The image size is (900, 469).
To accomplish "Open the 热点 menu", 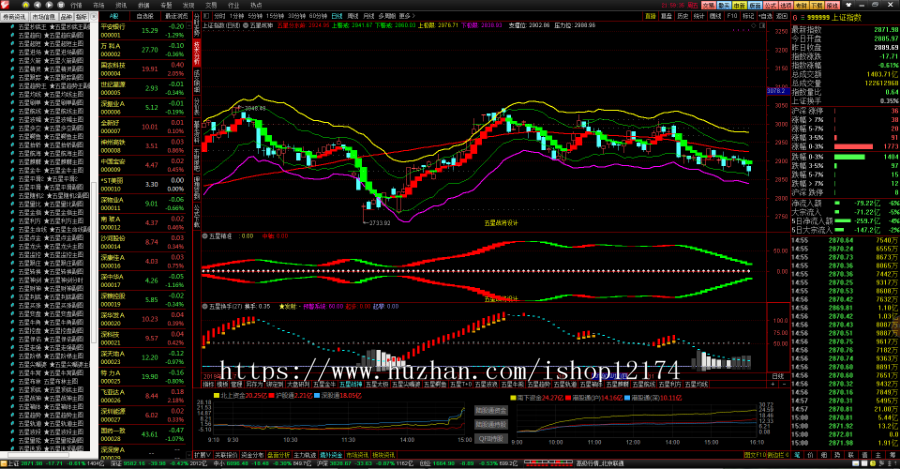I will click(x=256, y=5).
